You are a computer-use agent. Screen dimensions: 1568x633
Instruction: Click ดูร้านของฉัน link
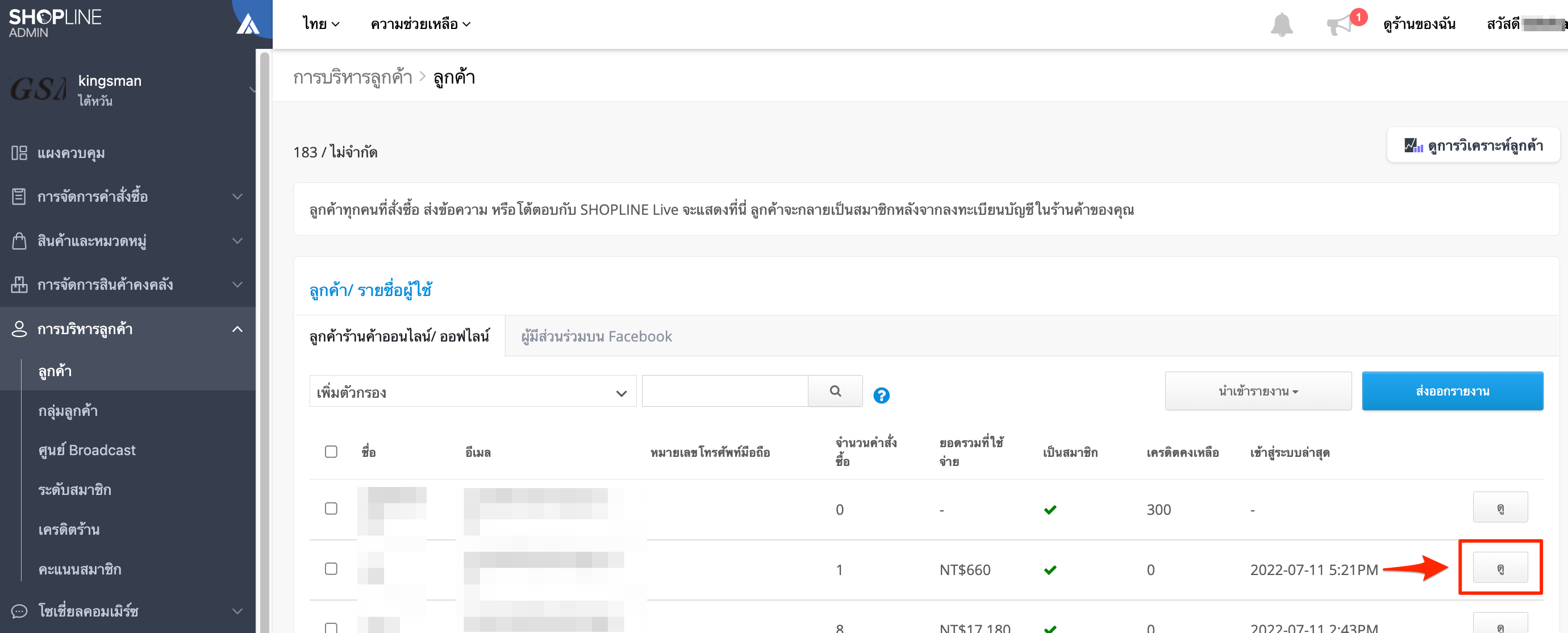pyautogui.click(x=1419, y=24)
